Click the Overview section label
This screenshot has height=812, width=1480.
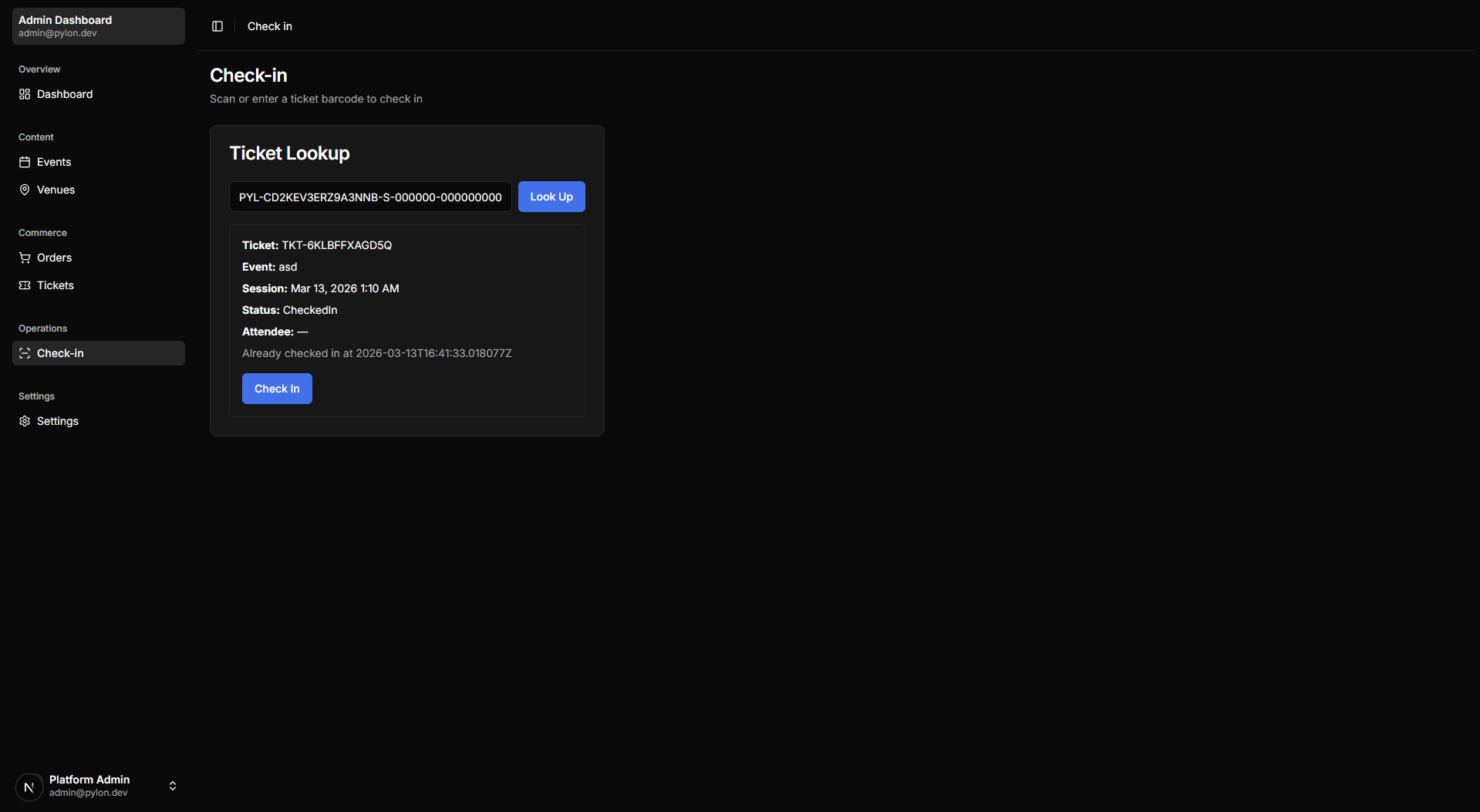(39, 69)
